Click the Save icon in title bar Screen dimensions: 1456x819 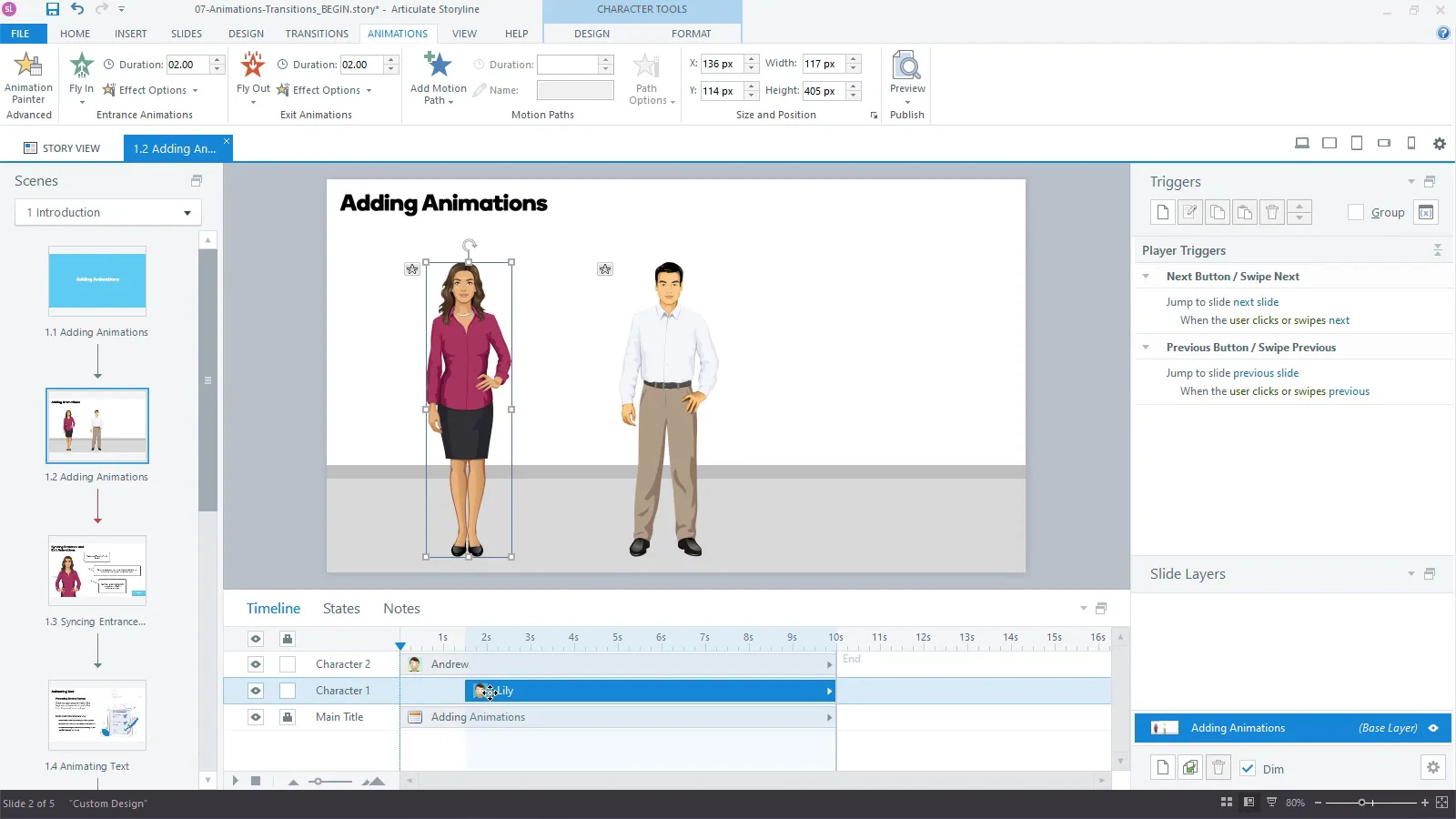[52, 9]
